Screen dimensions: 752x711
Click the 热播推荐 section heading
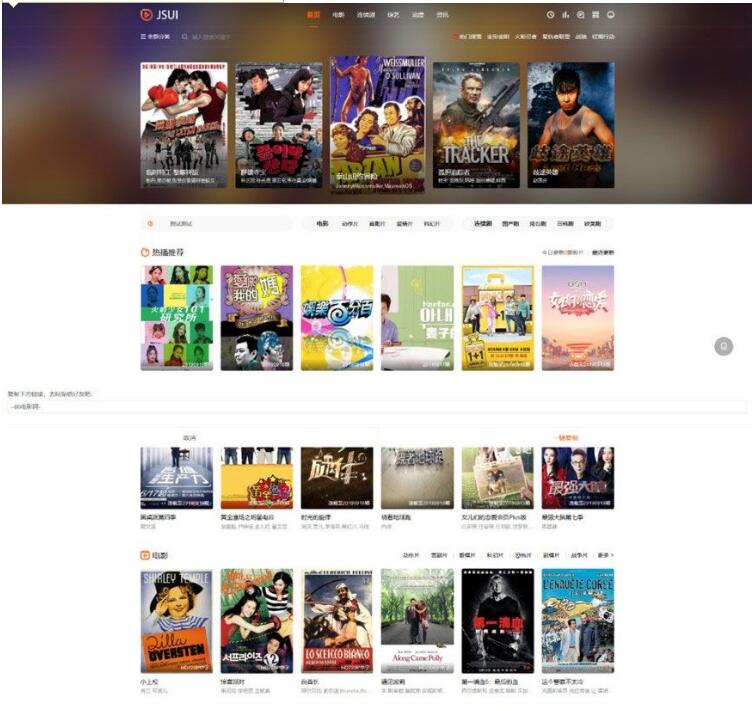pos(167,252)
